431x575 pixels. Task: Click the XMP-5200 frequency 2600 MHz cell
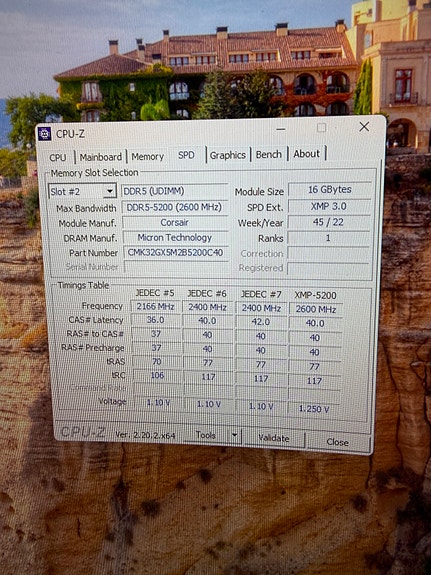point(316,309)
